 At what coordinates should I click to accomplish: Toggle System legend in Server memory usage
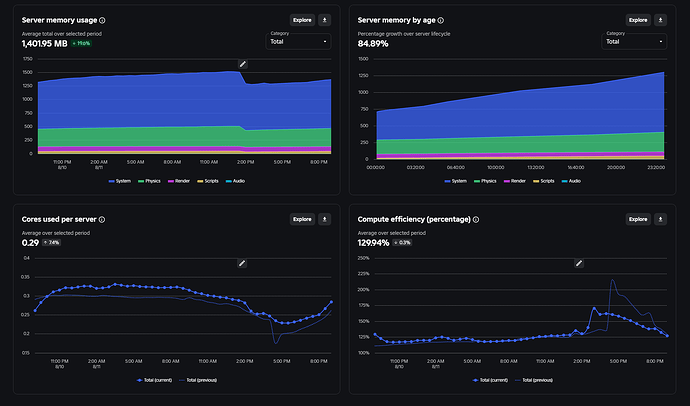point(120,181)
